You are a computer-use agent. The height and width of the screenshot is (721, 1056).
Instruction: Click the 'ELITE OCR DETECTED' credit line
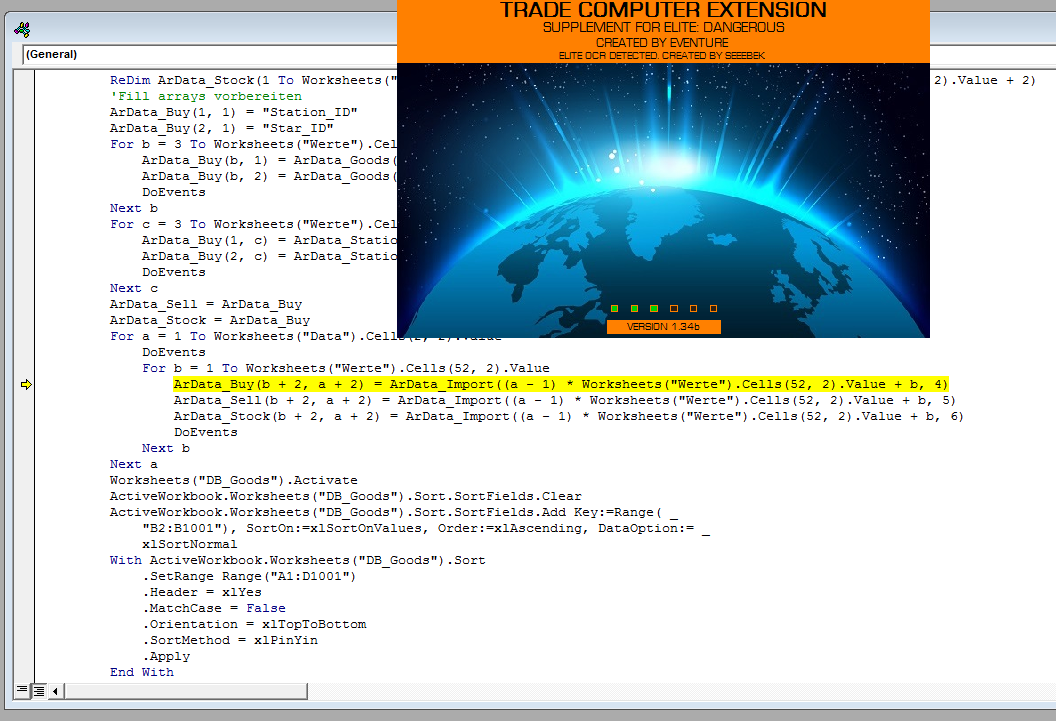tap(661, 55)
